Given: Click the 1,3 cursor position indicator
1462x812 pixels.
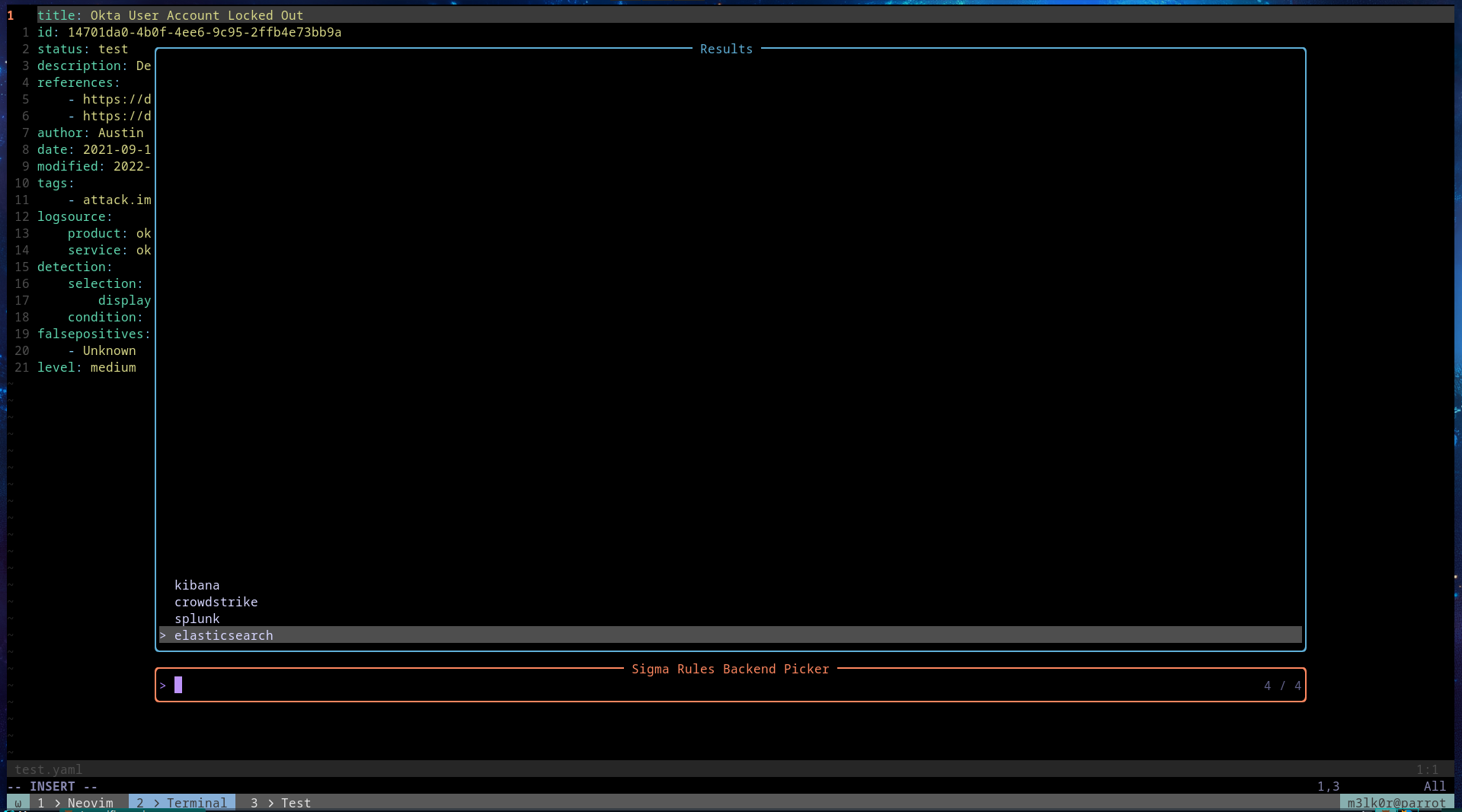Looking at the screenshot, I should pos(1330,785).
